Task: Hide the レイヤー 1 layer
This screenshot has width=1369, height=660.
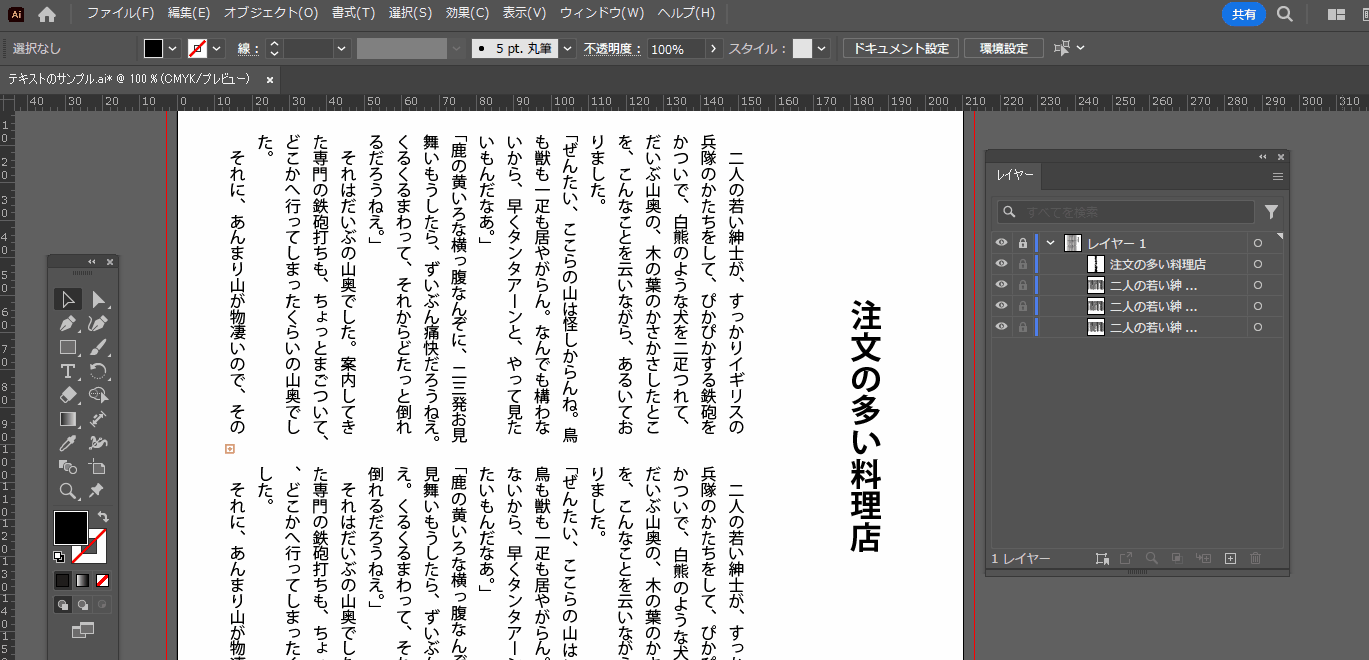Action: 1001,243
